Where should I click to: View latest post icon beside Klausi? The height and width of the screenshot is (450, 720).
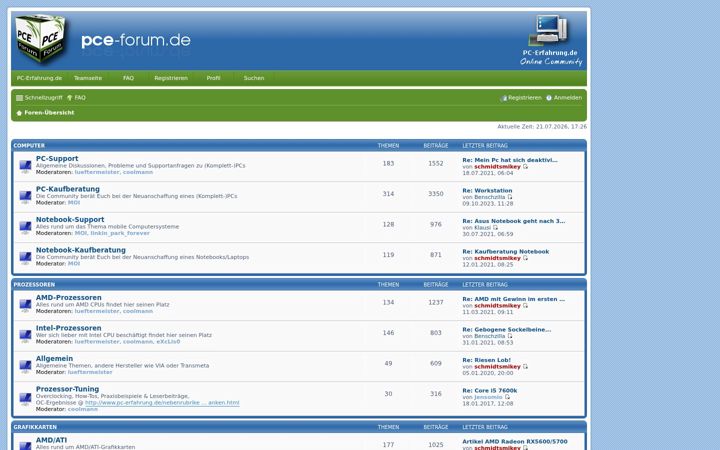pyautogui.click(x=495, y=227)
